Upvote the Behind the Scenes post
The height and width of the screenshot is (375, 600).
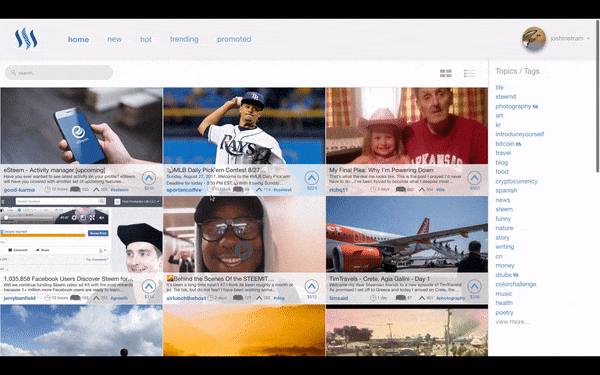coord(311,286)
